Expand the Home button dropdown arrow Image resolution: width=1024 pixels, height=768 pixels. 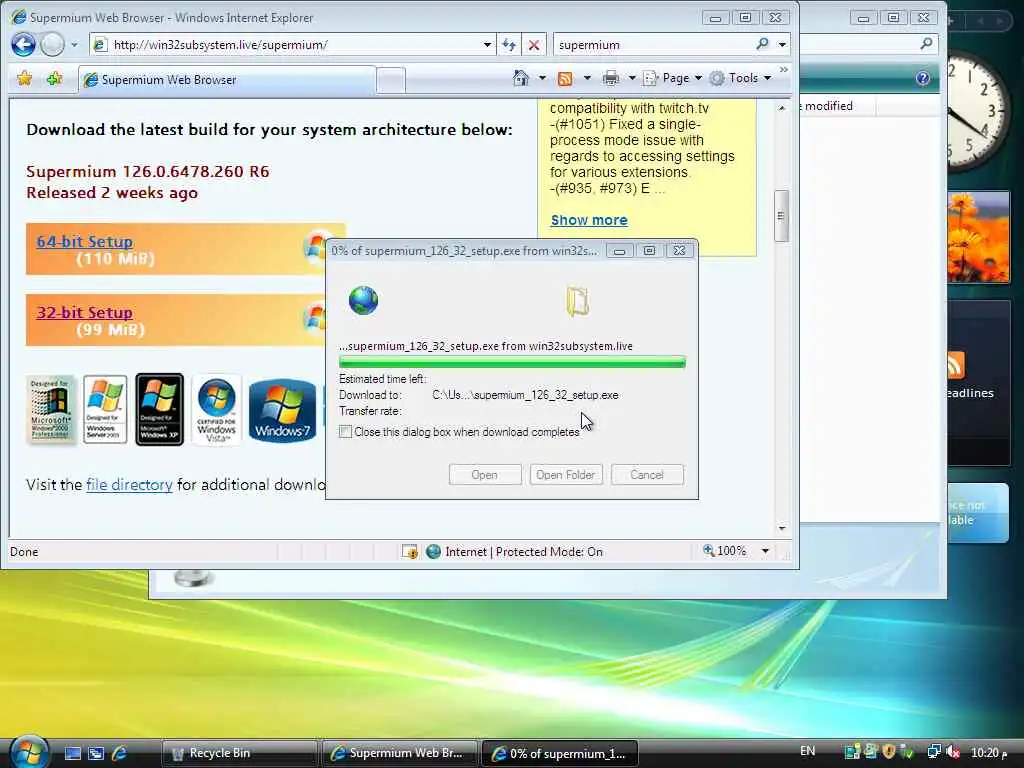click(542, 78)
